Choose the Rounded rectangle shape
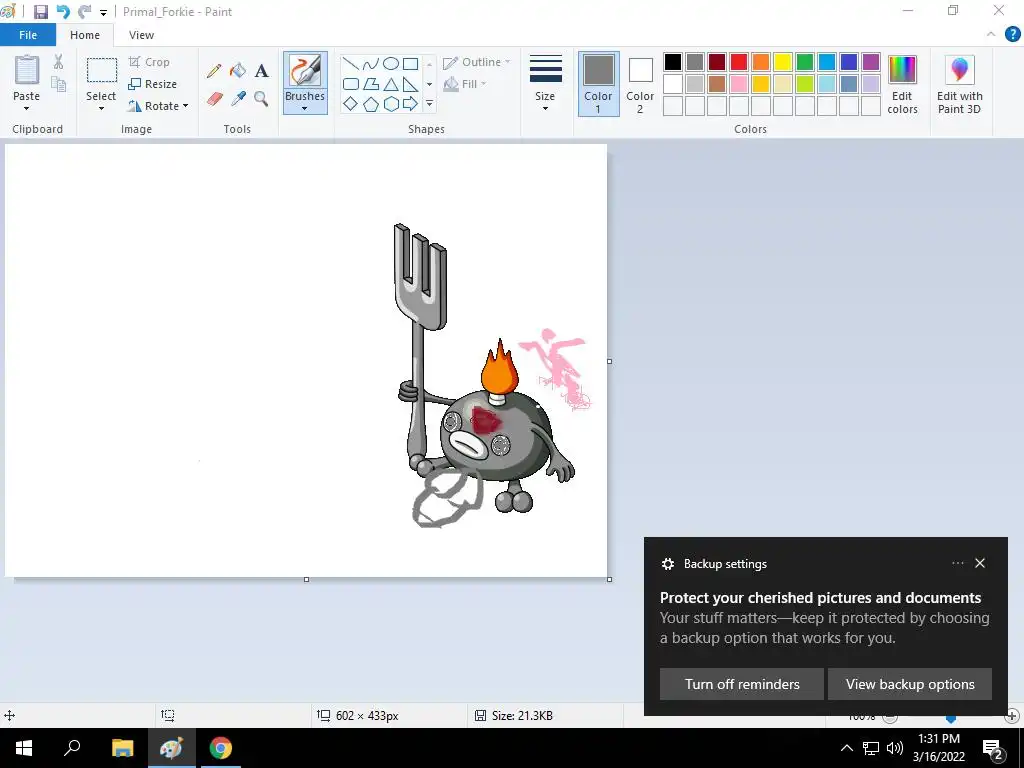Image resolution: width=1024 pixels, height=768 pixels. [x=351, y=84]
